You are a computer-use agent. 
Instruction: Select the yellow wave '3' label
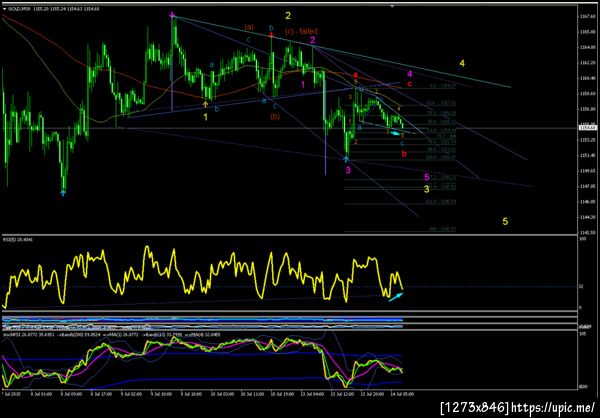427,188
